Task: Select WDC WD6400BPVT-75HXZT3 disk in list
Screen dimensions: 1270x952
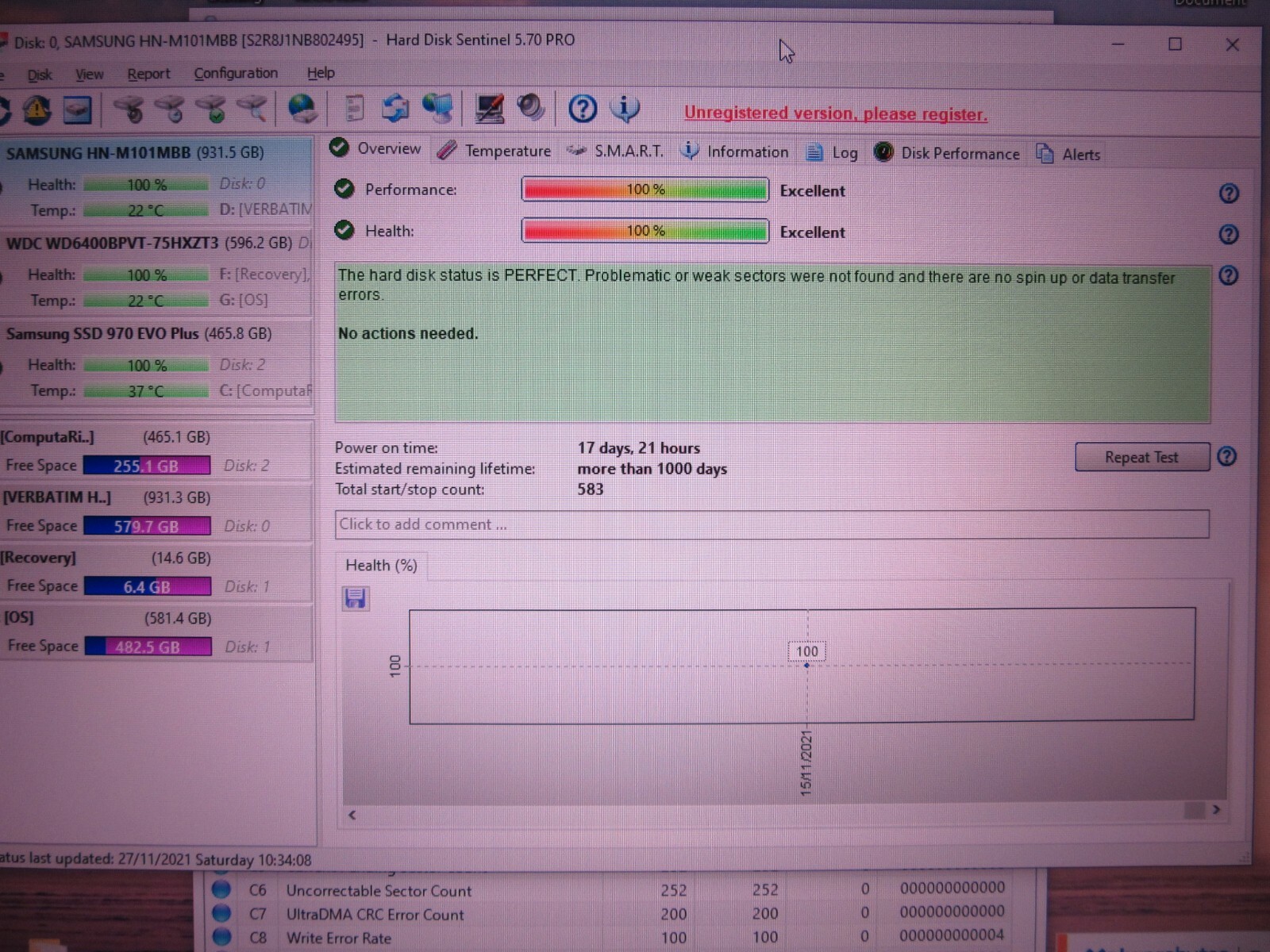Action: 156,271
